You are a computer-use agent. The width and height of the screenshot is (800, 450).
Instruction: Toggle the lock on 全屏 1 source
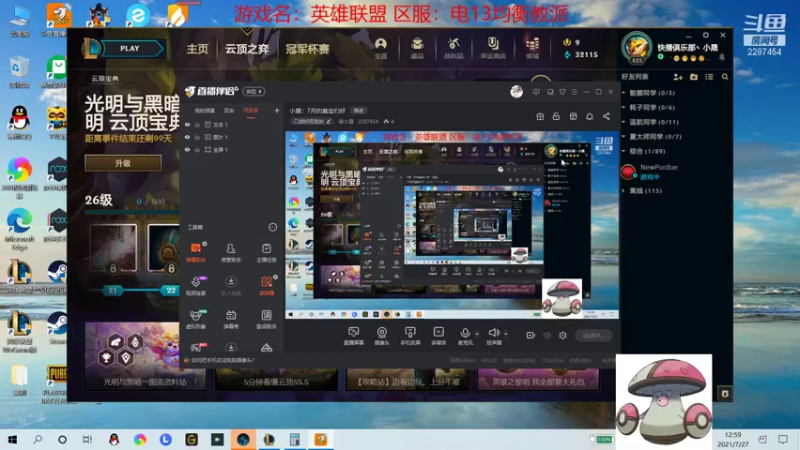tap(197, 149)
